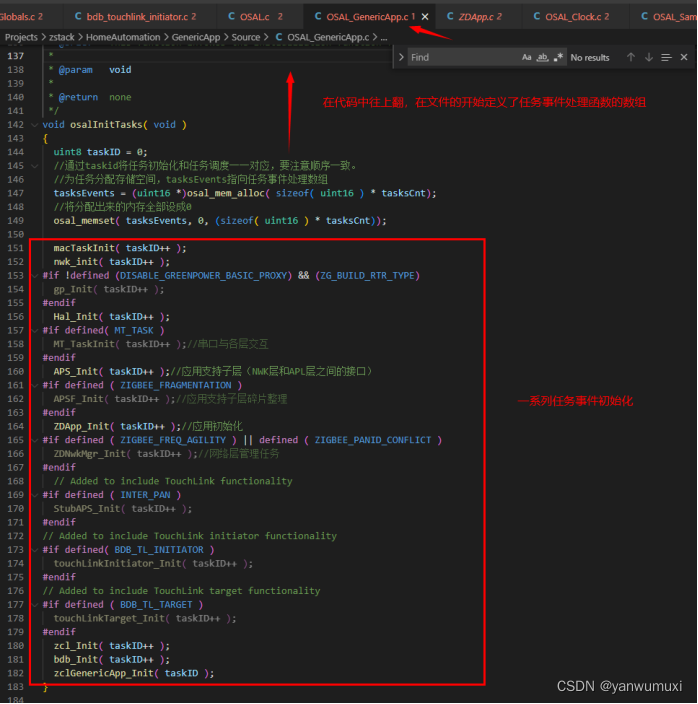The width and height of the screenshot is (698, 704).
Task: Click on osal_mem_alloc function name
Action: [x=225, y=193]
